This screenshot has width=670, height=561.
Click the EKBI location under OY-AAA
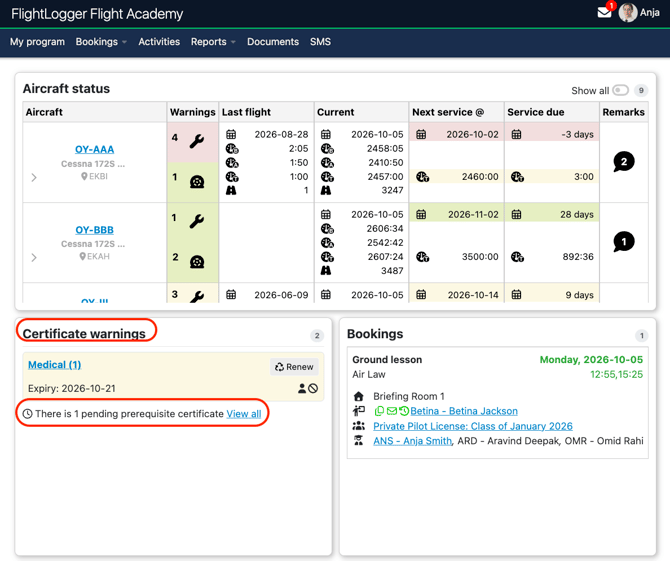click(x=94, y=176)
